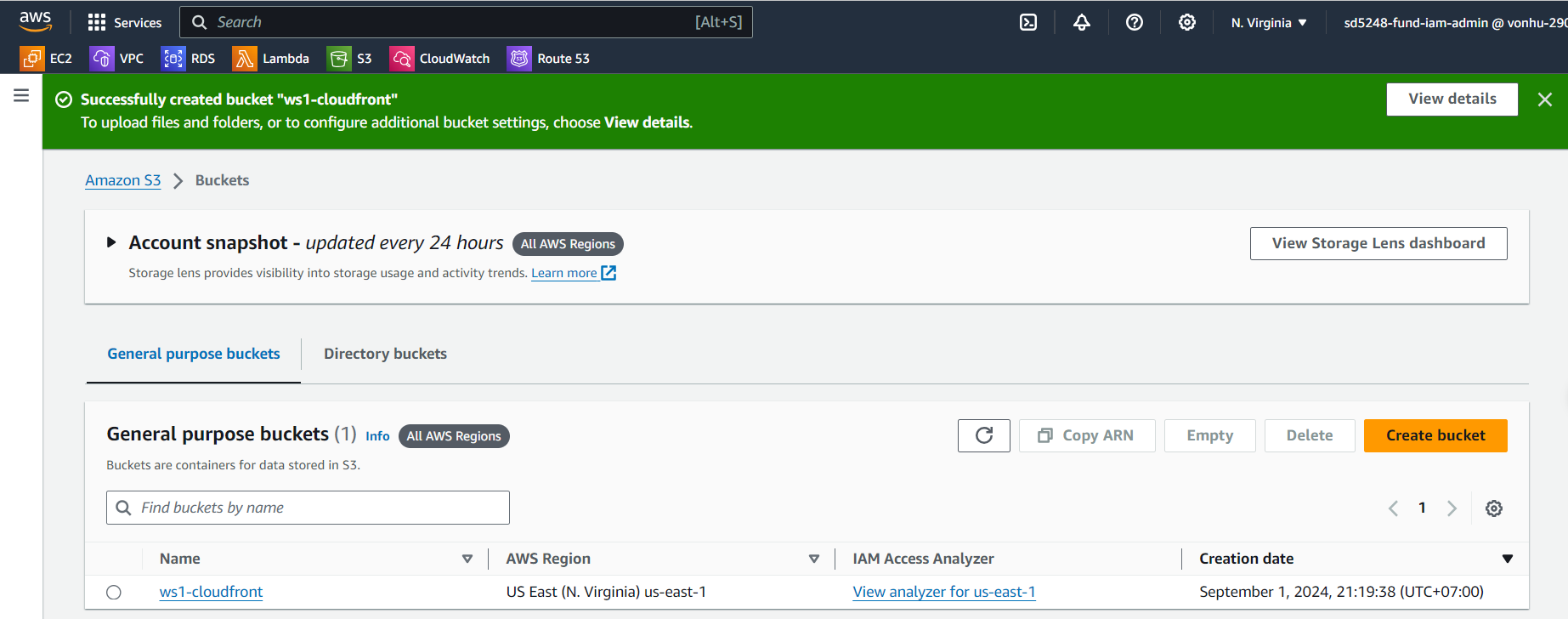Click the refresh buckets list button
This screenshot has height=619, width=1568.
click(x=983, y=435)
